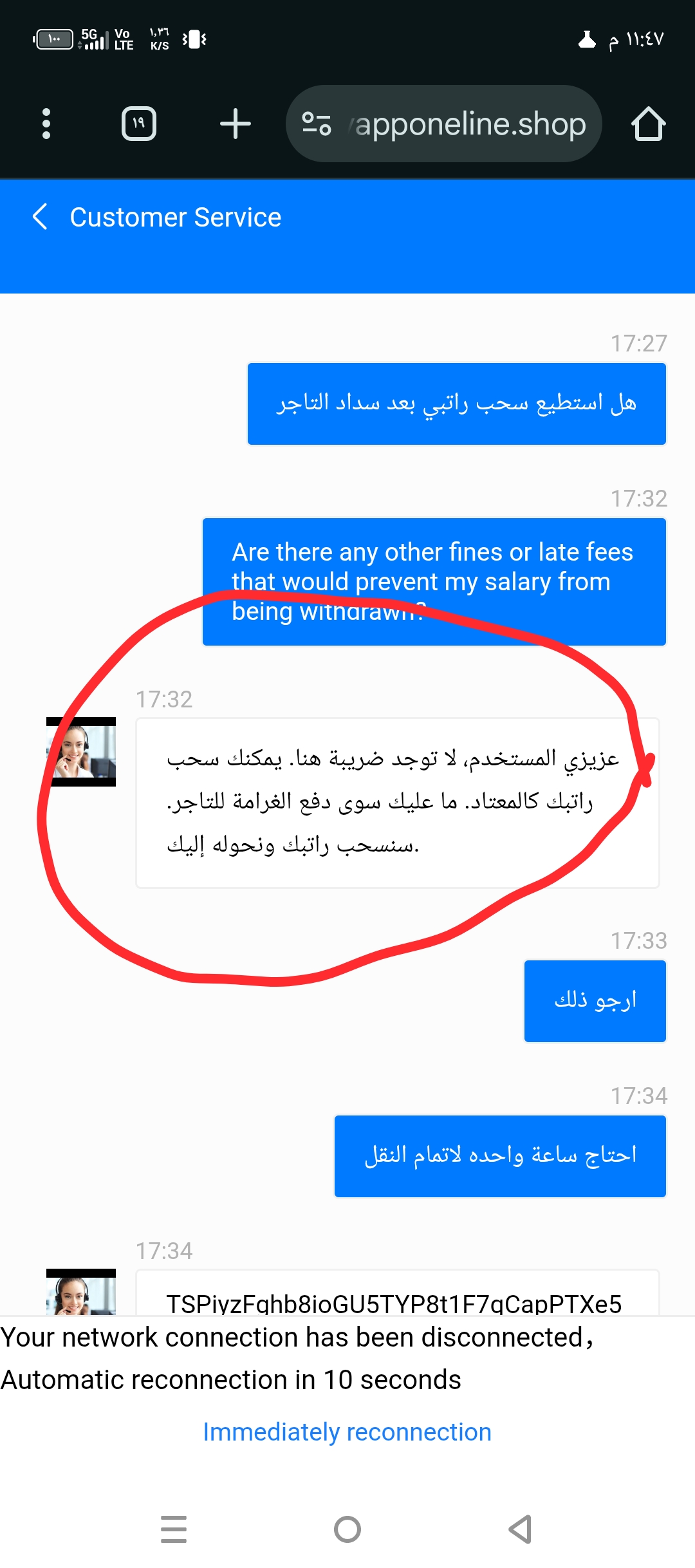Tap the site settings icon in address bar
The image size is (695, 1568).
pyautogui.click(x=317, y=124)
